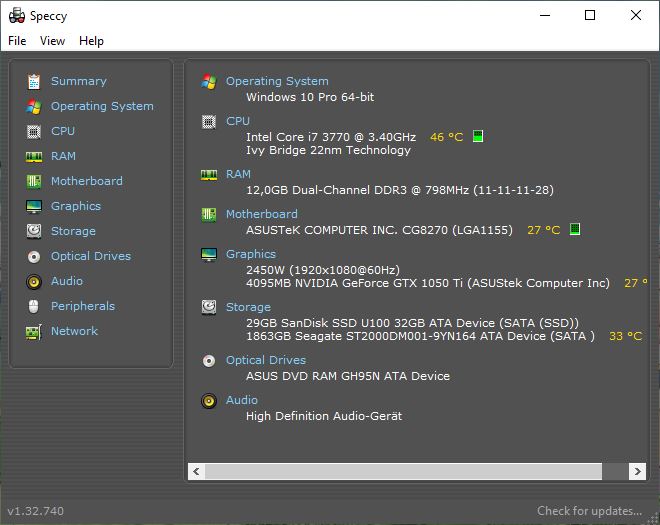Click the SanDisk SSD U100 entry
660x525 pixels.
[412, 323]
